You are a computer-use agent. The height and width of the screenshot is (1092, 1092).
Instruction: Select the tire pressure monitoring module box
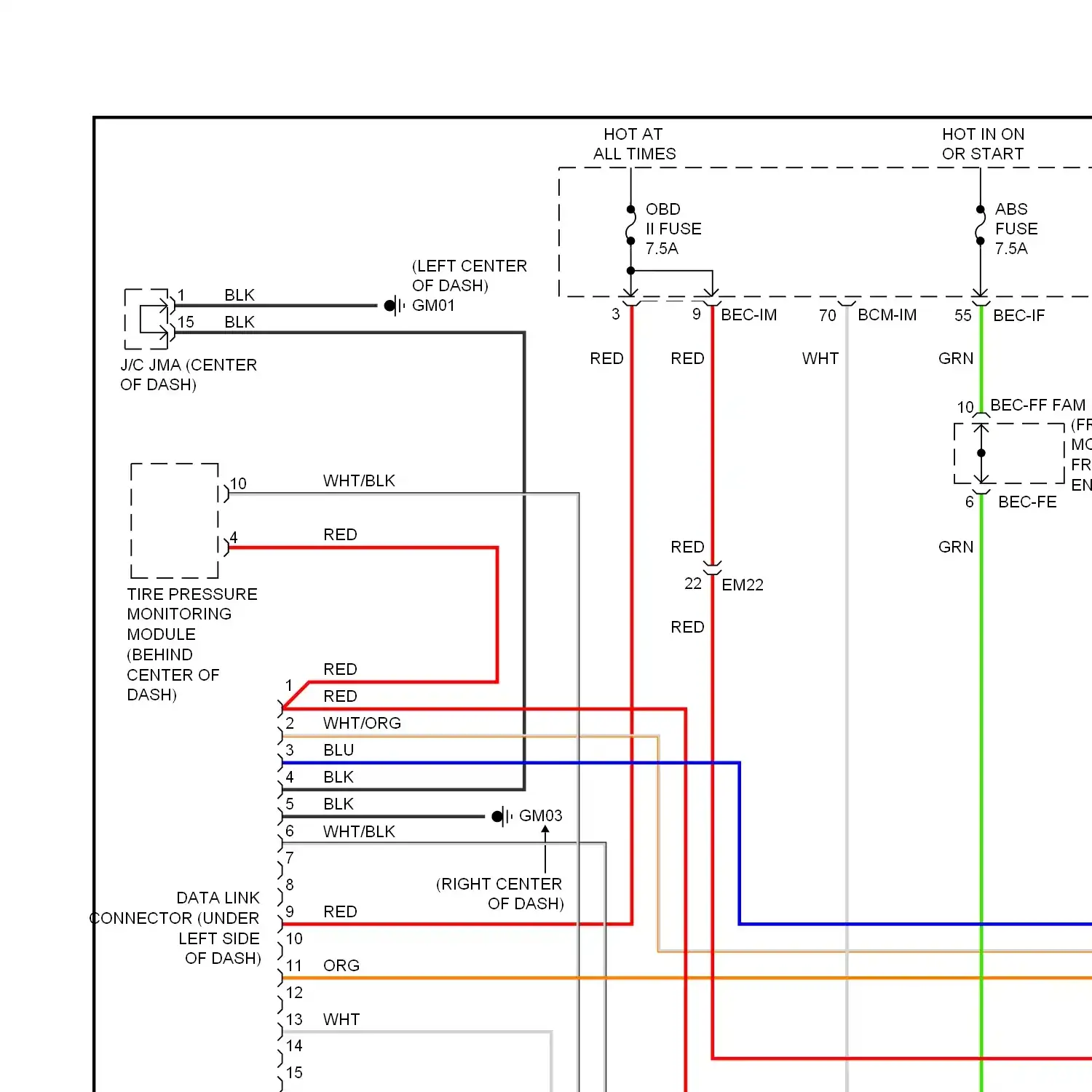[x=175, y=521]
